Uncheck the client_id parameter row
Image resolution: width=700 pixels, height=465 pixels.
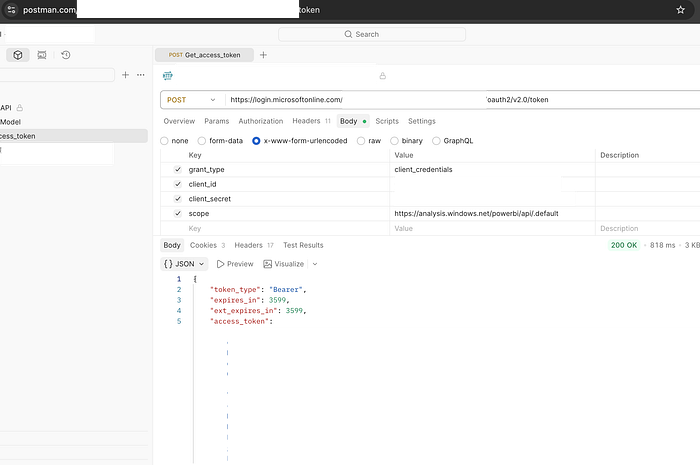click(x=178, y=184)
